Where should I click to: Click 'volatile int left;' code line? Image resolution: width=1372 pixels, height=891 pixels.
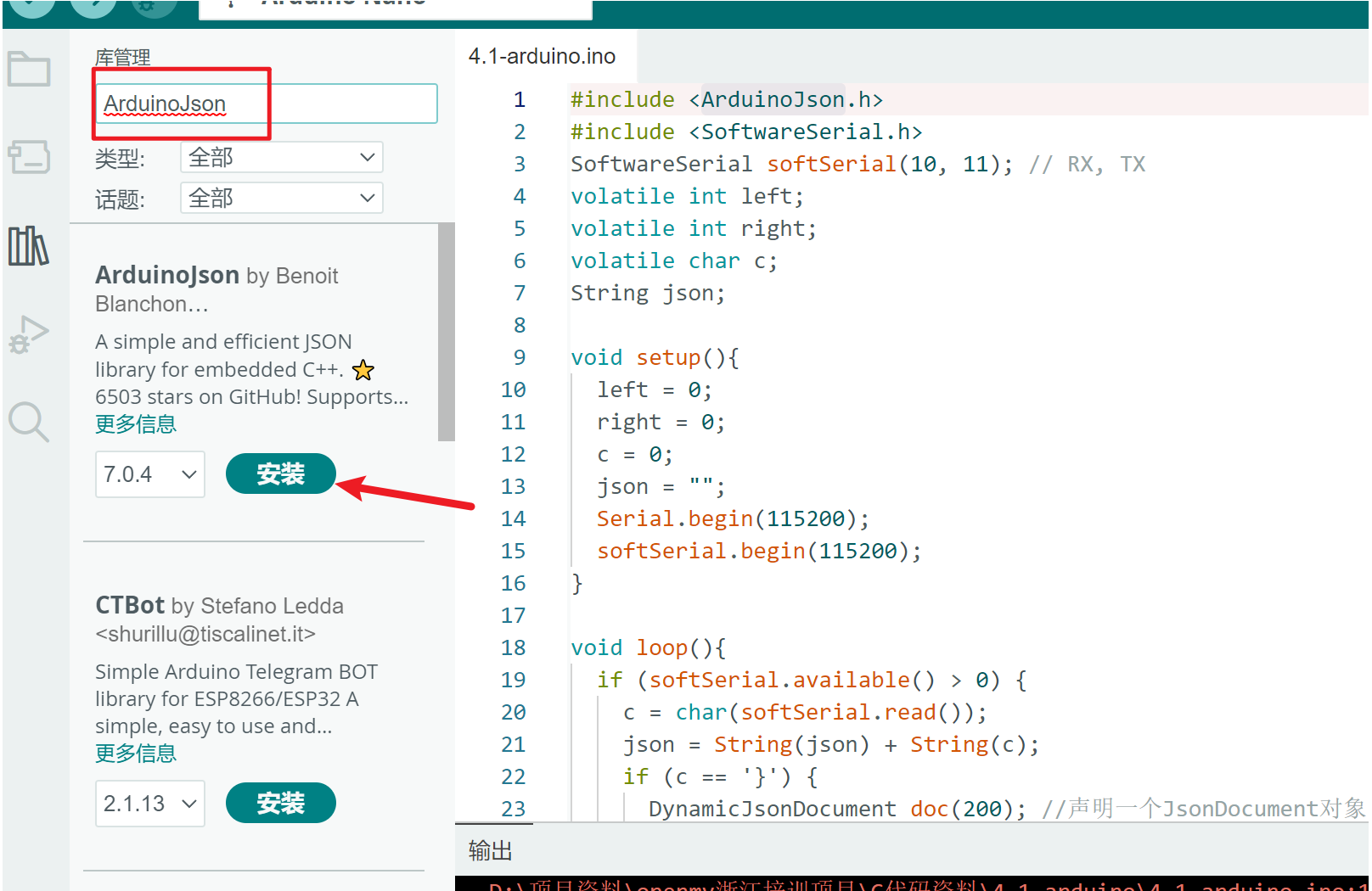687,196
